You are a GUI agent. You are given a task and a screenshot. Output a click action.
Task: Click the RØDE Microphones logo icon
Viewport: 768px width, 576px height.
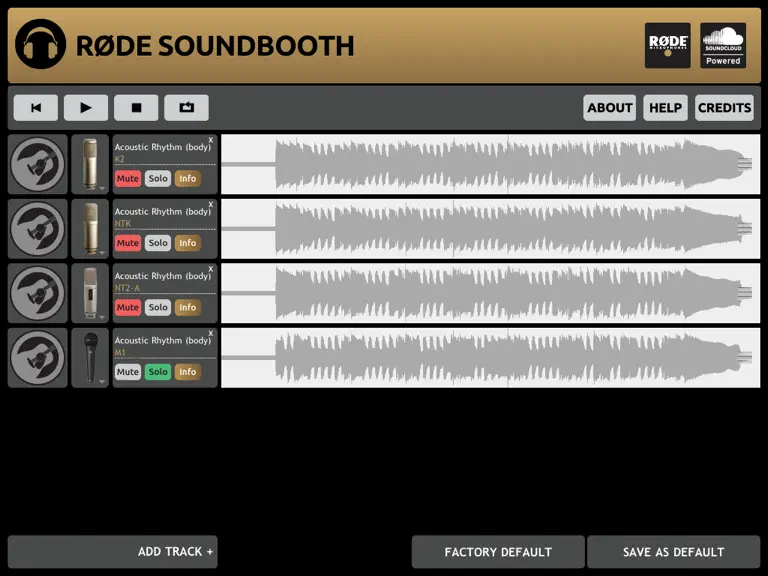pyautogui.click(x=668, y=45)
